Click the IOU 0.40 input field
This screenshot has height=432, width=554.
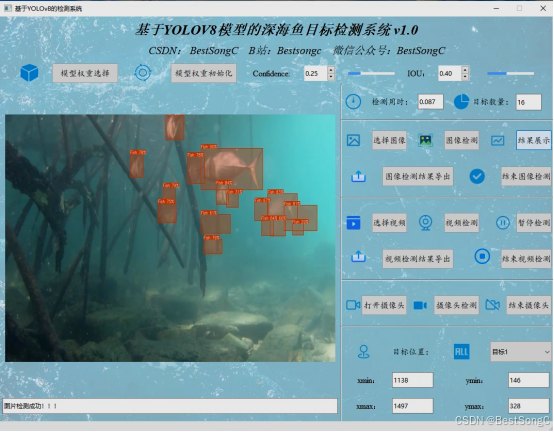click(450, 73)
